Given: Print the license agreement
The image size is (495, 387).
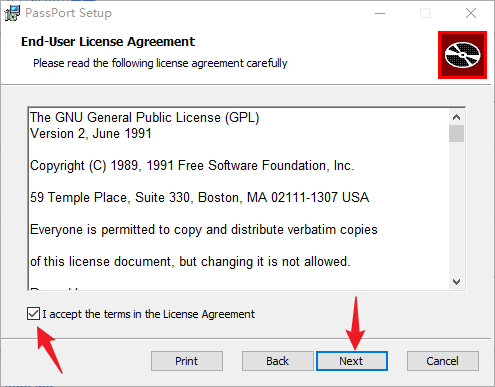Looking at the screenshot, I should pos(187,361).
